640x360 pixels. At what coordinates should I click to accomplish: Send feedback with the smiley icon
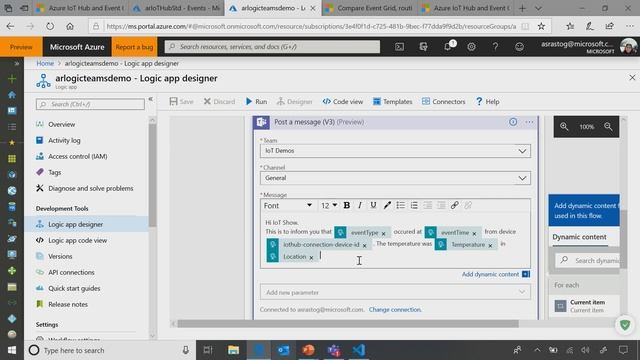519,47
